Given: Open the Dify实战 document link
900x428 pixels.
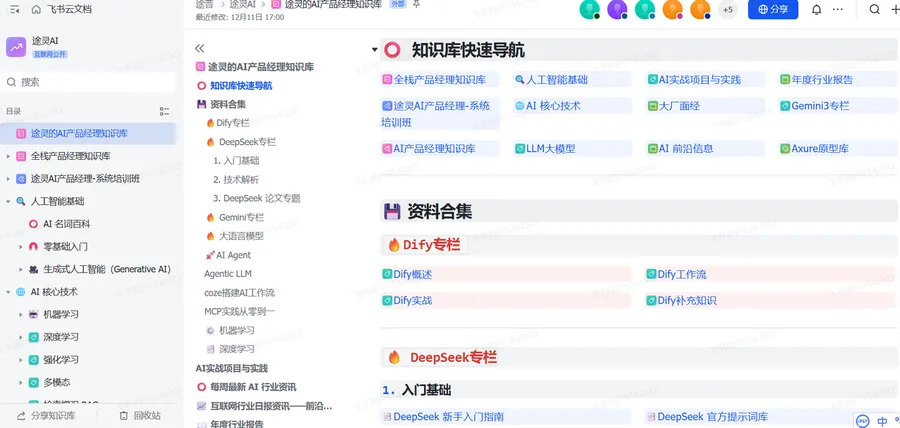Looking at the screenshot, I should pos(413,301).
